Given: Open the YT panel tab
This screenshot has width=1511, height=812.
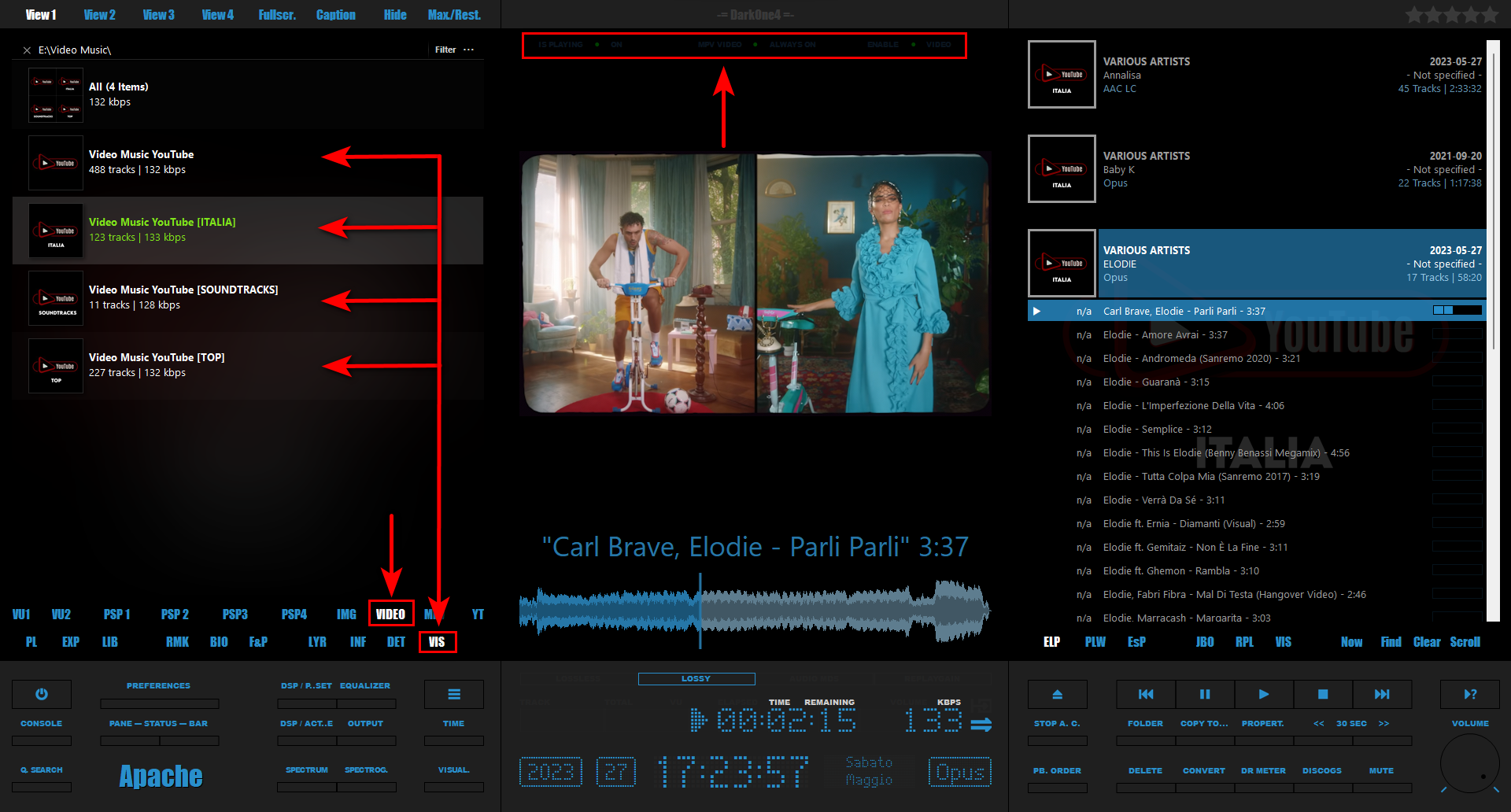Looking at the screenshot, I should point(478,615).
